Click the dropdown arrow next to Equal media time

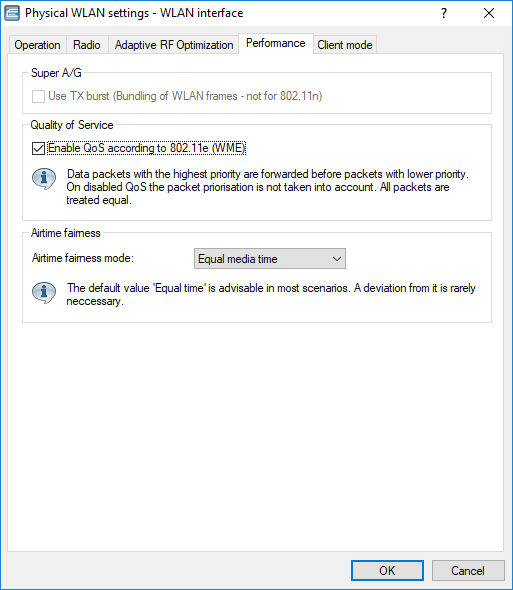[336, 259]
